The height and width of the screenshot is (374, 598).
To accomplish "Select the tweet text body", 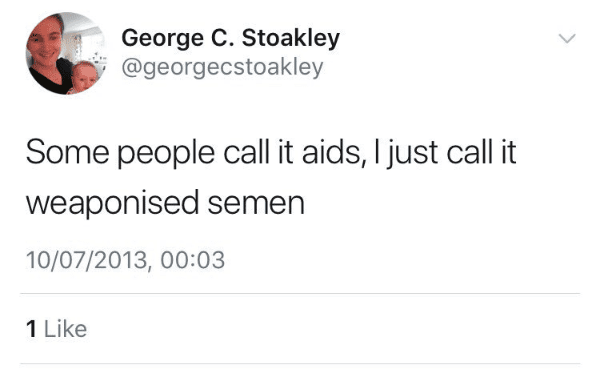I will [271, 178].
